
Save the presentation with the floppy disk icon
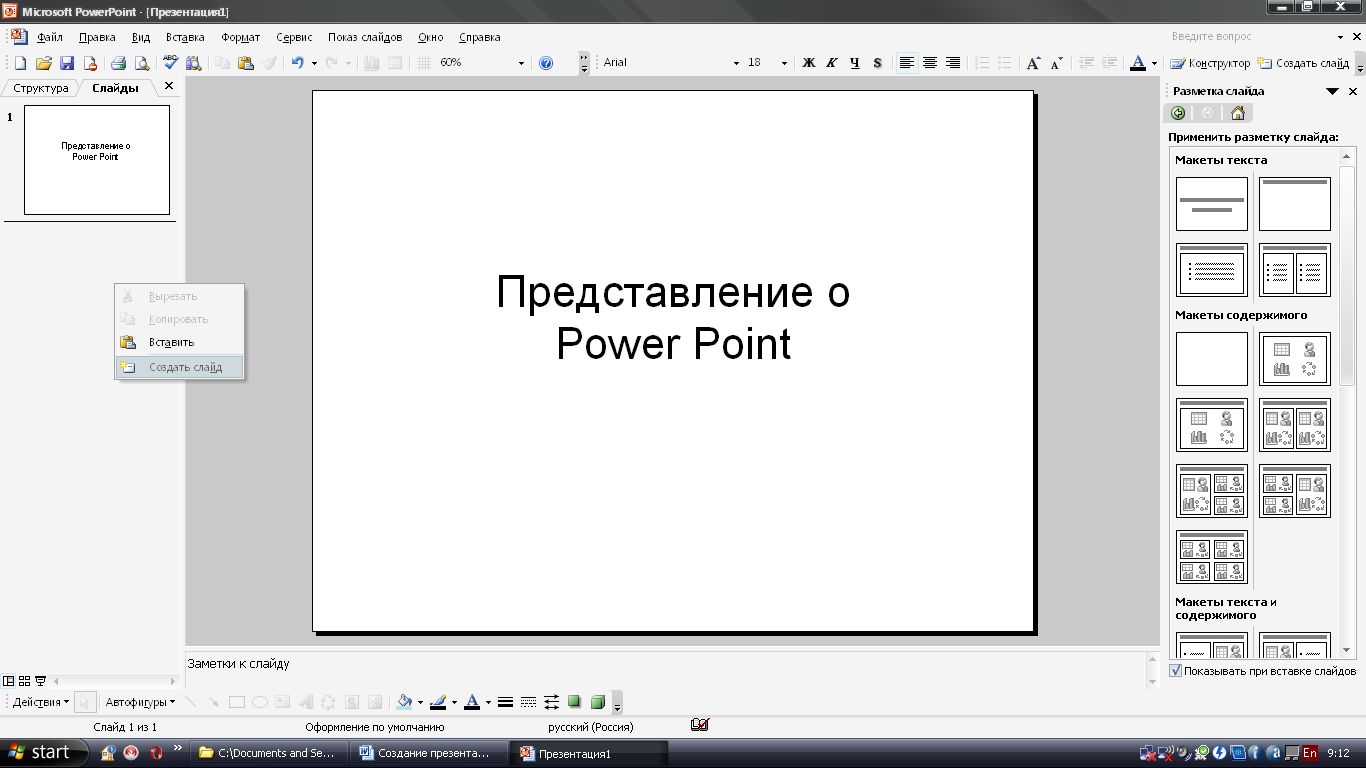66,63
